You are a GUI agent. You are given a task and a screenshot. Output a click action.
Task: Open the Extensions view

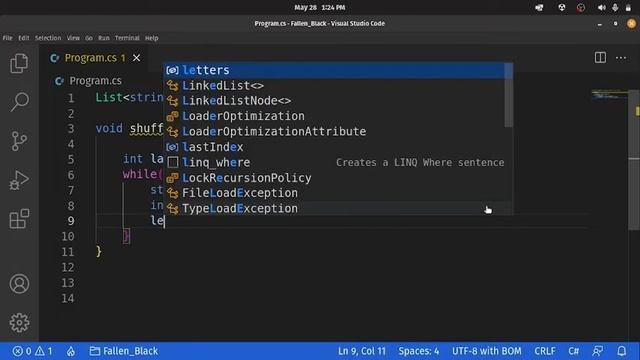(x=19, y=219)
